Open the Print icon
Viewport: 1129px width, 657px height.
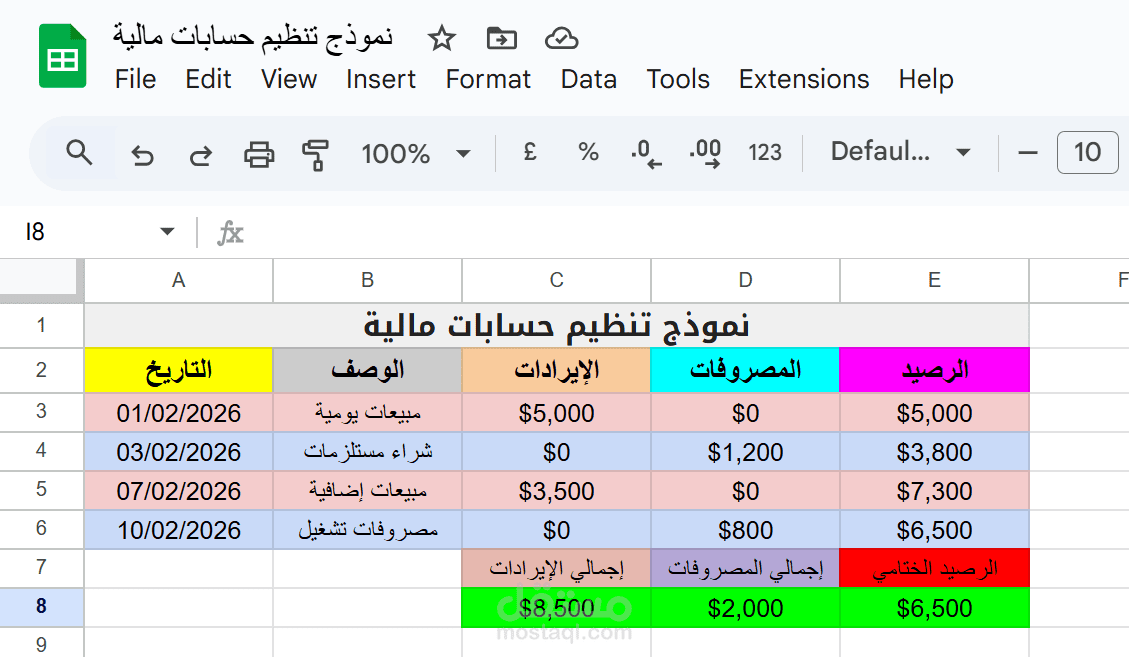[259, 153]
